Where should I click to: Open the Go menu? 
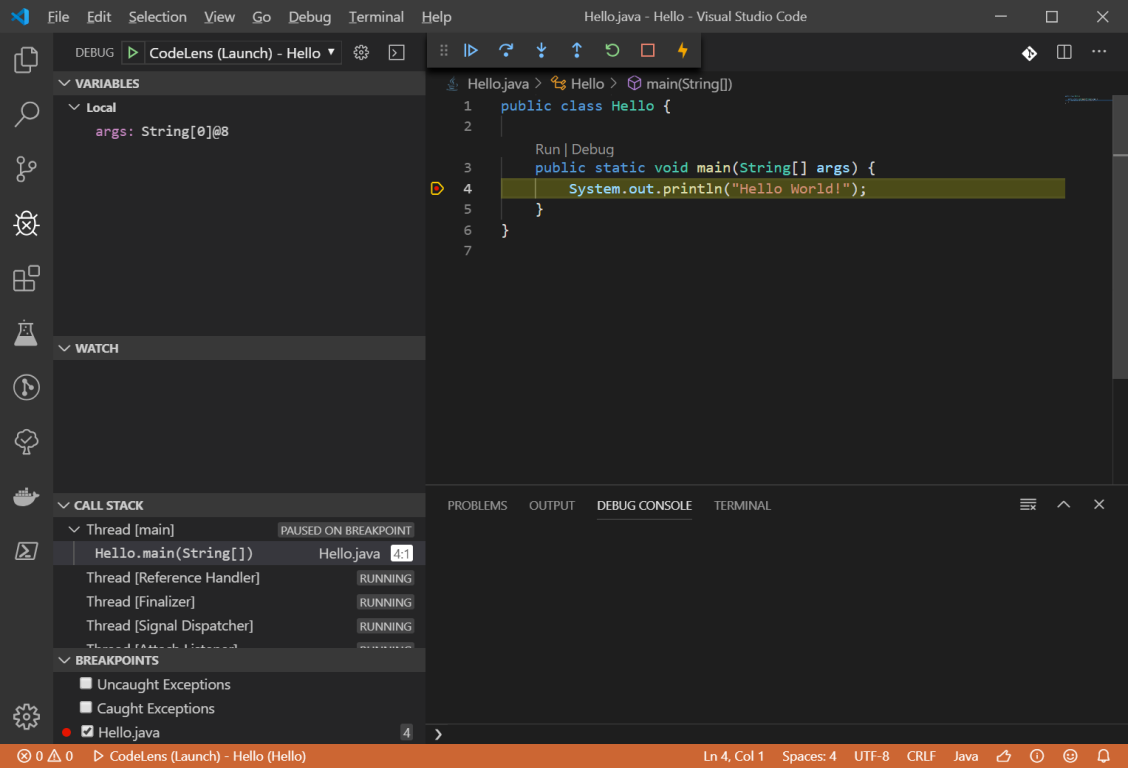tap(261, 17)
